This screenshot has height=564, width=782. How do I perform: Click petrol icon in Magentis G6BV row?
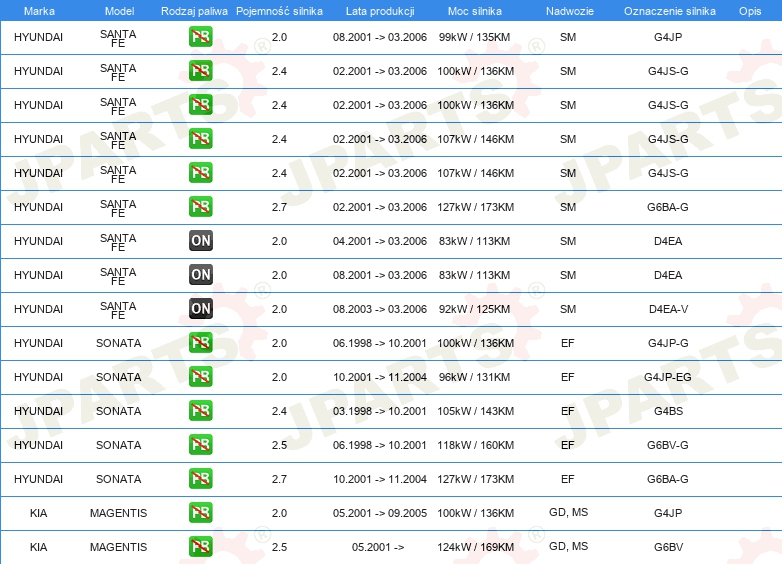[200, 547]
